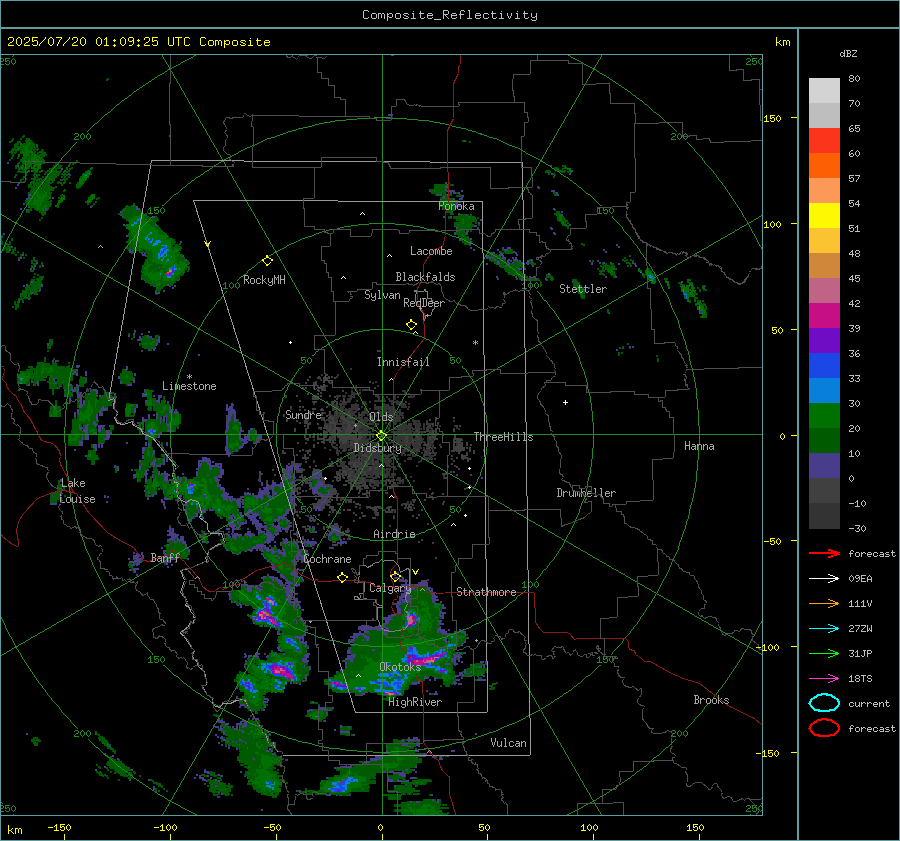The width and height of the screenshot is (900, 841).
Task: Click the Okotoks city label
Action: pos(399,666)
